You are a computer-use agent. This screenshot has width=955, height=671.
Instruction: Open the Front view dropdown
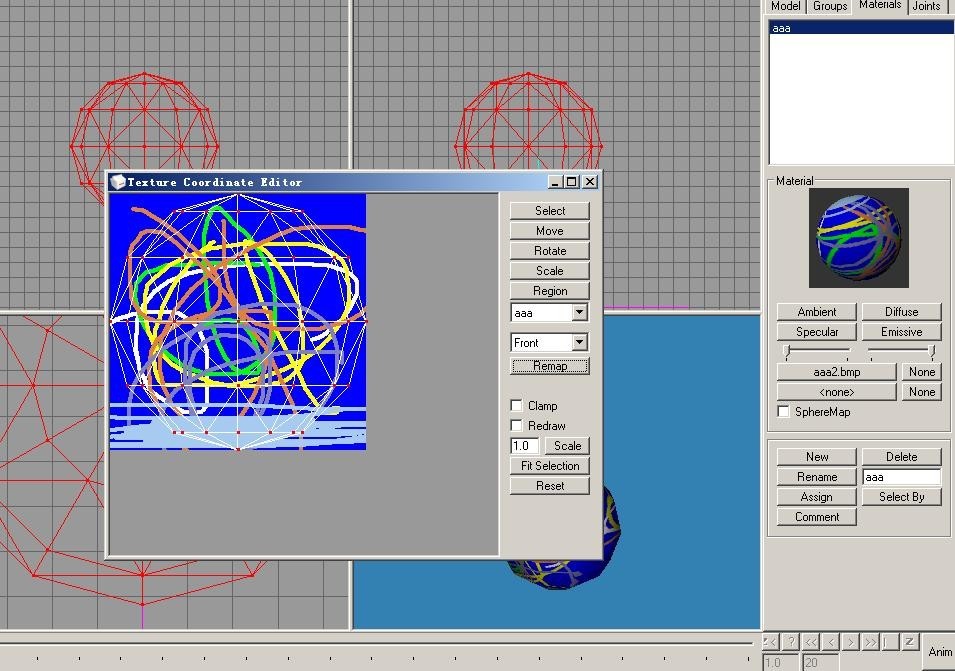pyautogui.click(x=579, y=342)
